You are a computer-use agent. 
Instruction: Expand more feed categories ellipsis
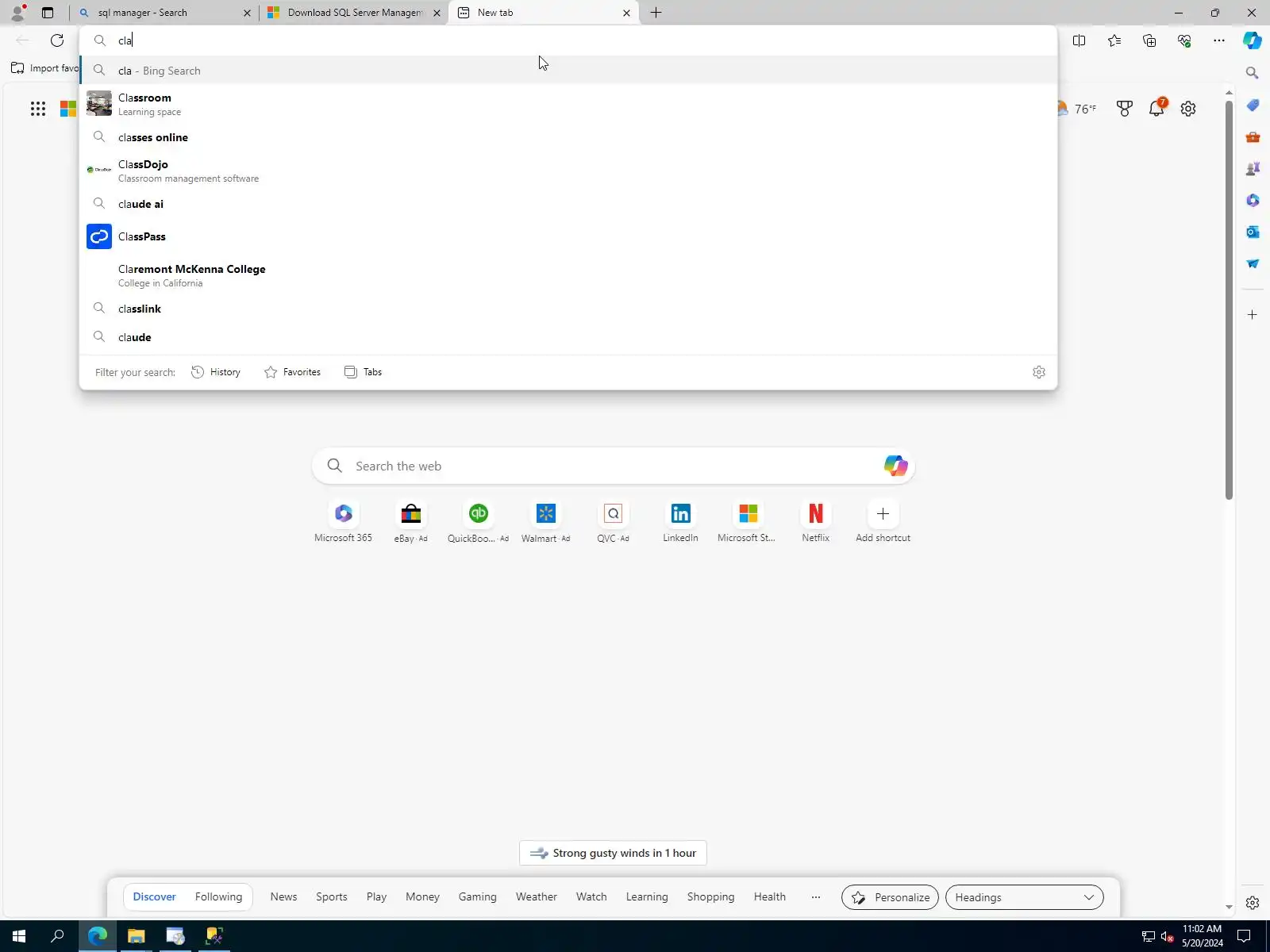[x=816, y=896]
